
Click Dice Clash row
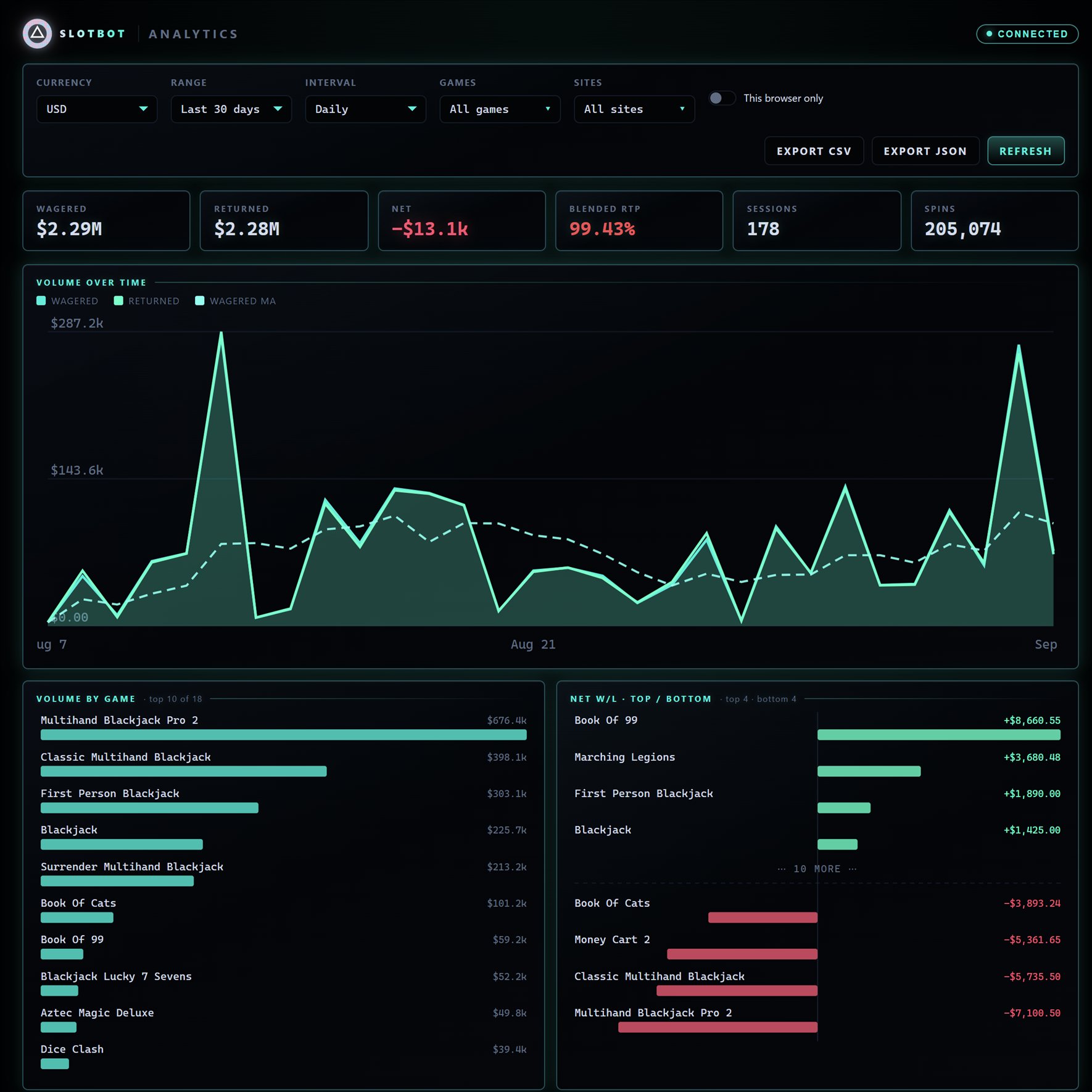pos(284,1056)
